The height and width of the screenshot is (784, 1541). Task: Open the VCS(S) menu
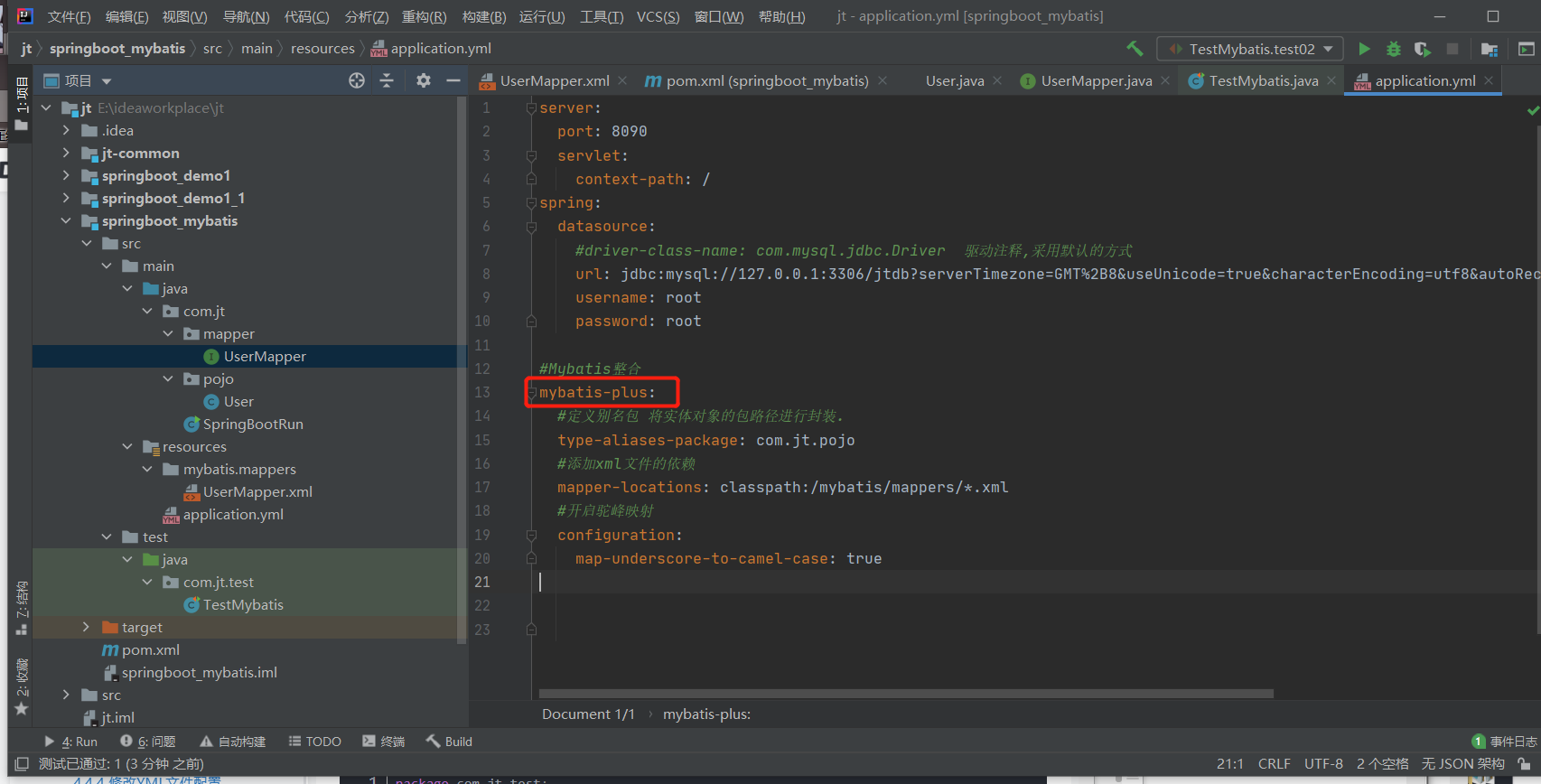pos(658,17)
